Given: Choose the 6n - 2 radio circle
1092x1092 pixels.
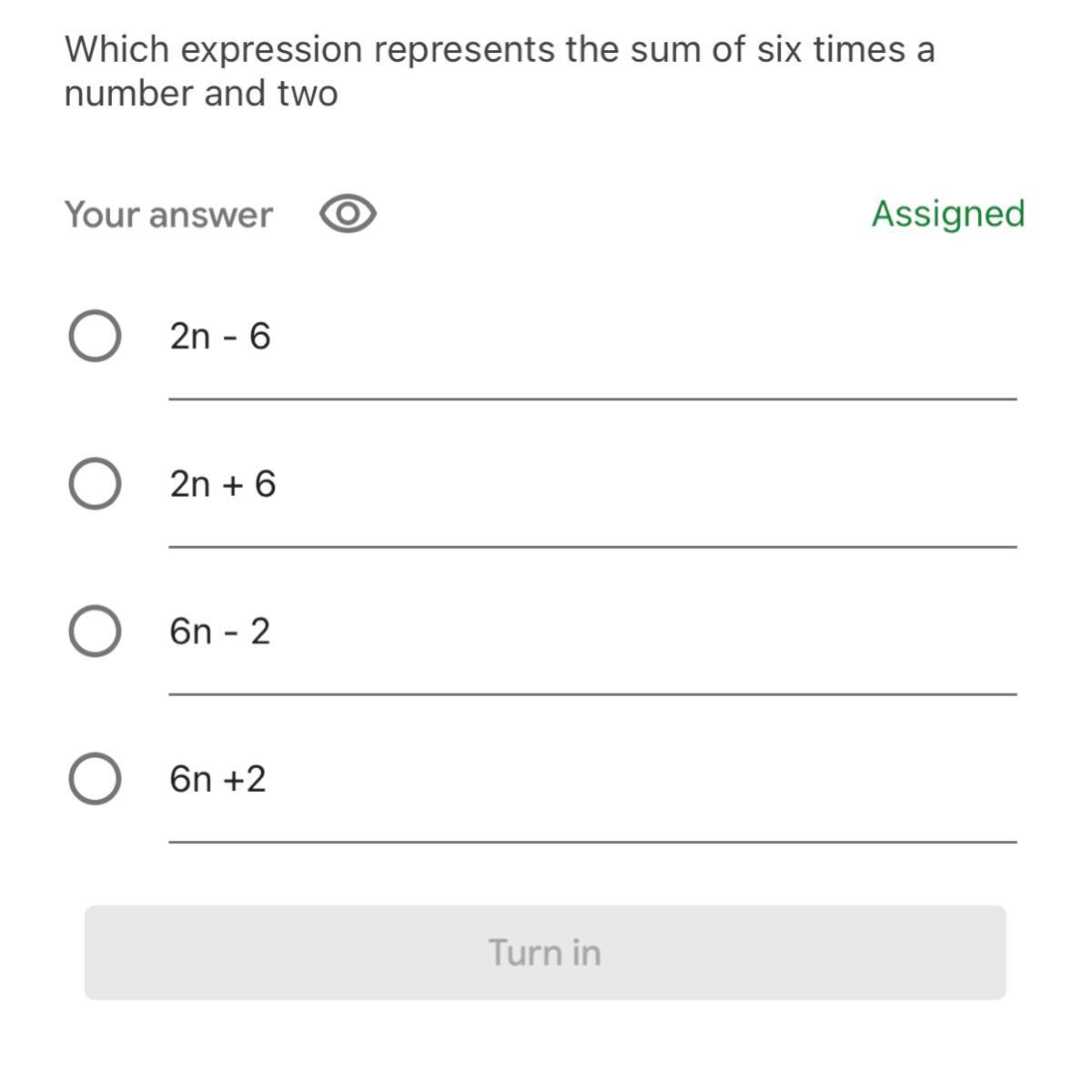Looking at the screenshot, I should coord(95,631).
